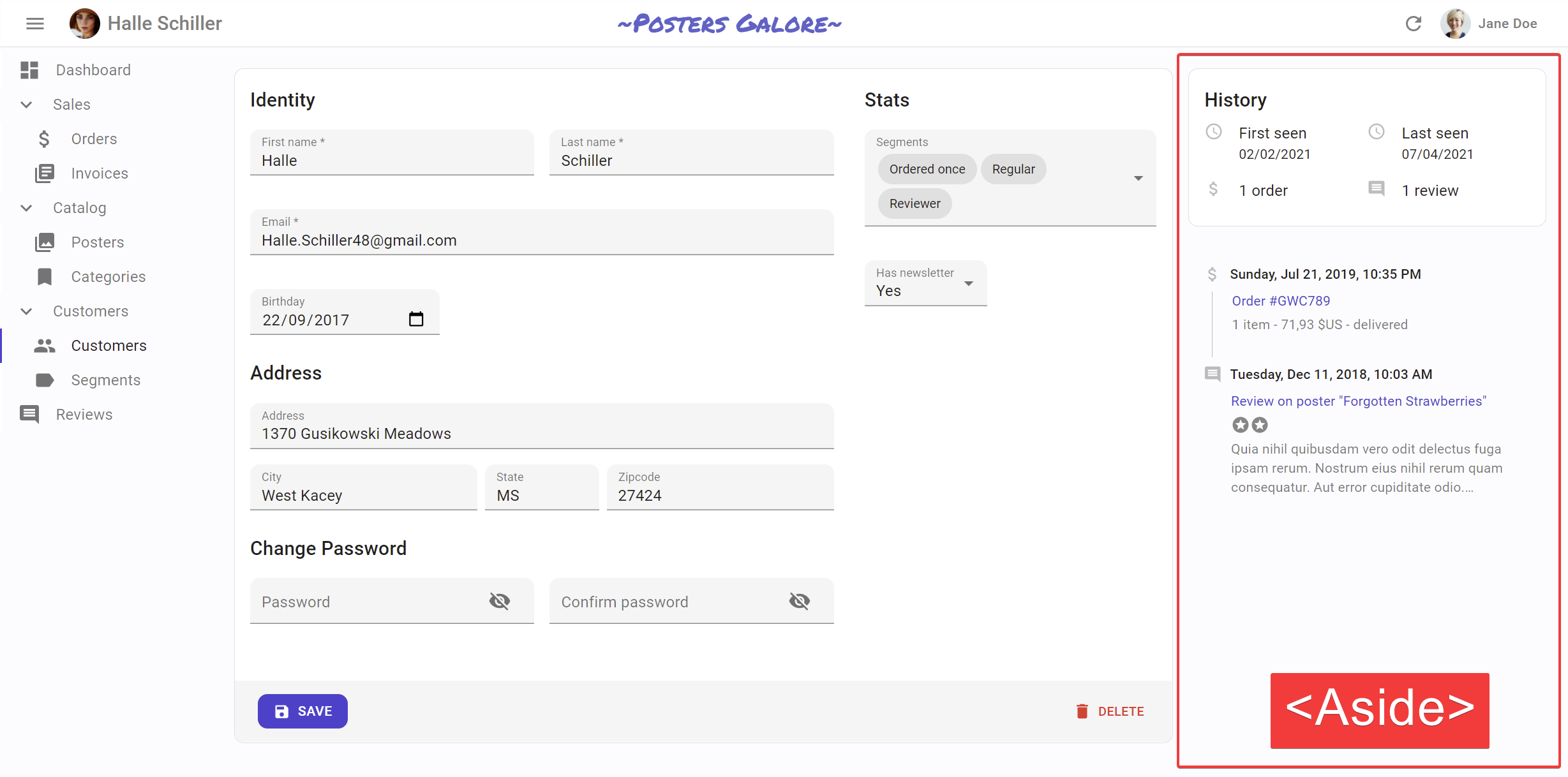Select the Categories bookmark icon
The image size is (1568, 777).
[44, 276]
